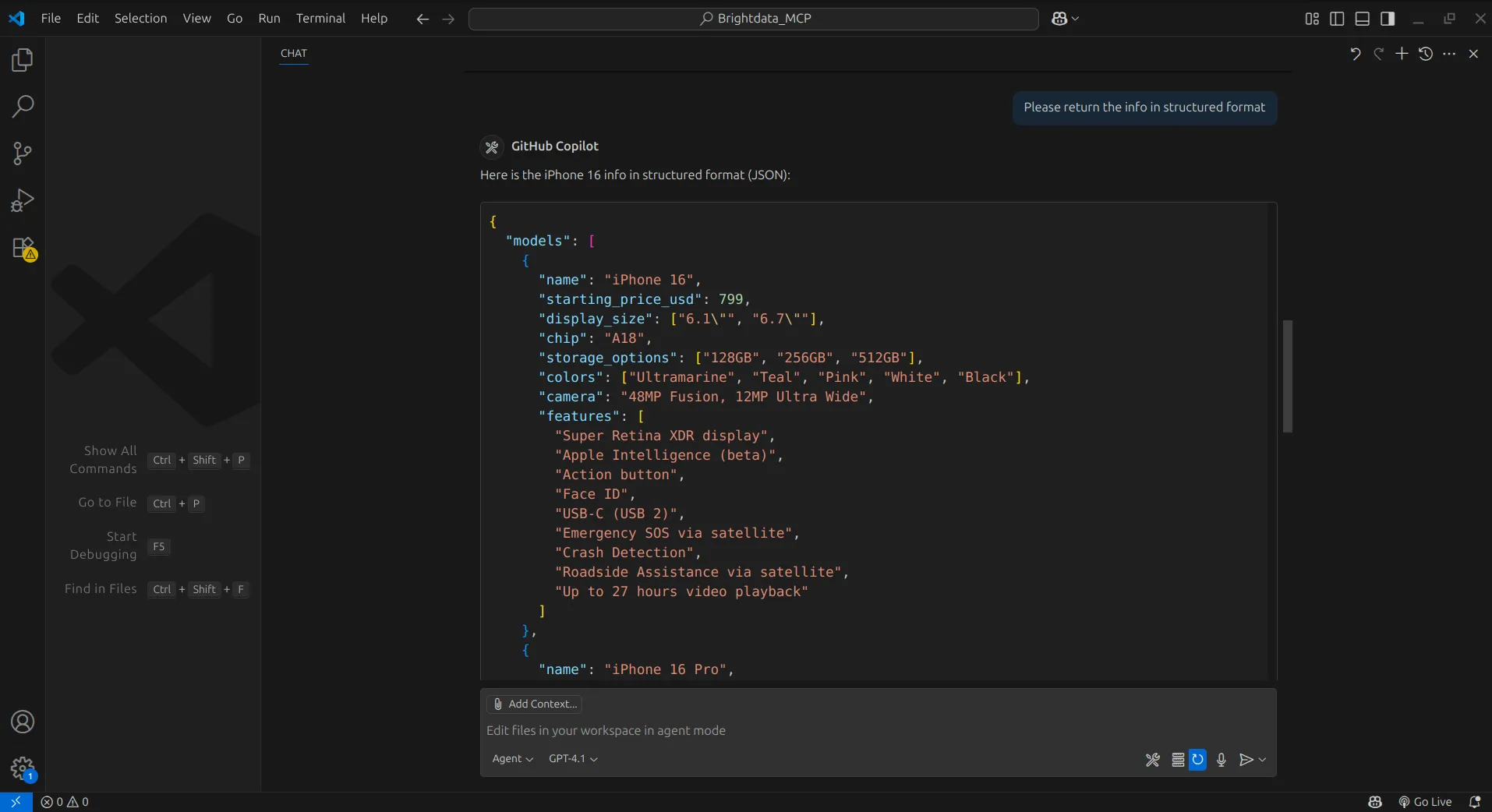
Task: Start voice input with the microphone icon
Action: (x=1220, y=760)
